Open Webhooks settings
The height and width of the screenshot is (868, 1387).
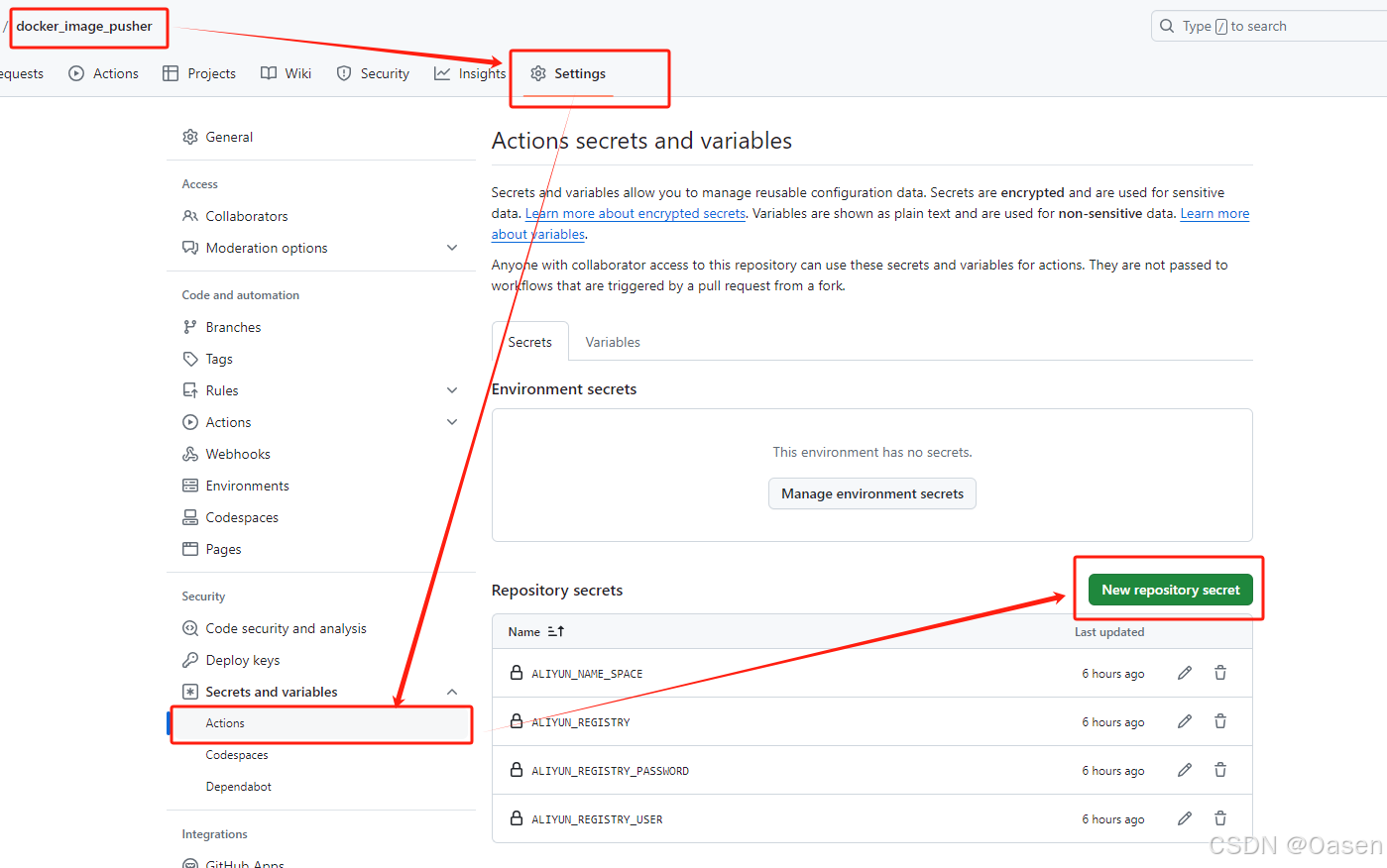coord(321,454)
